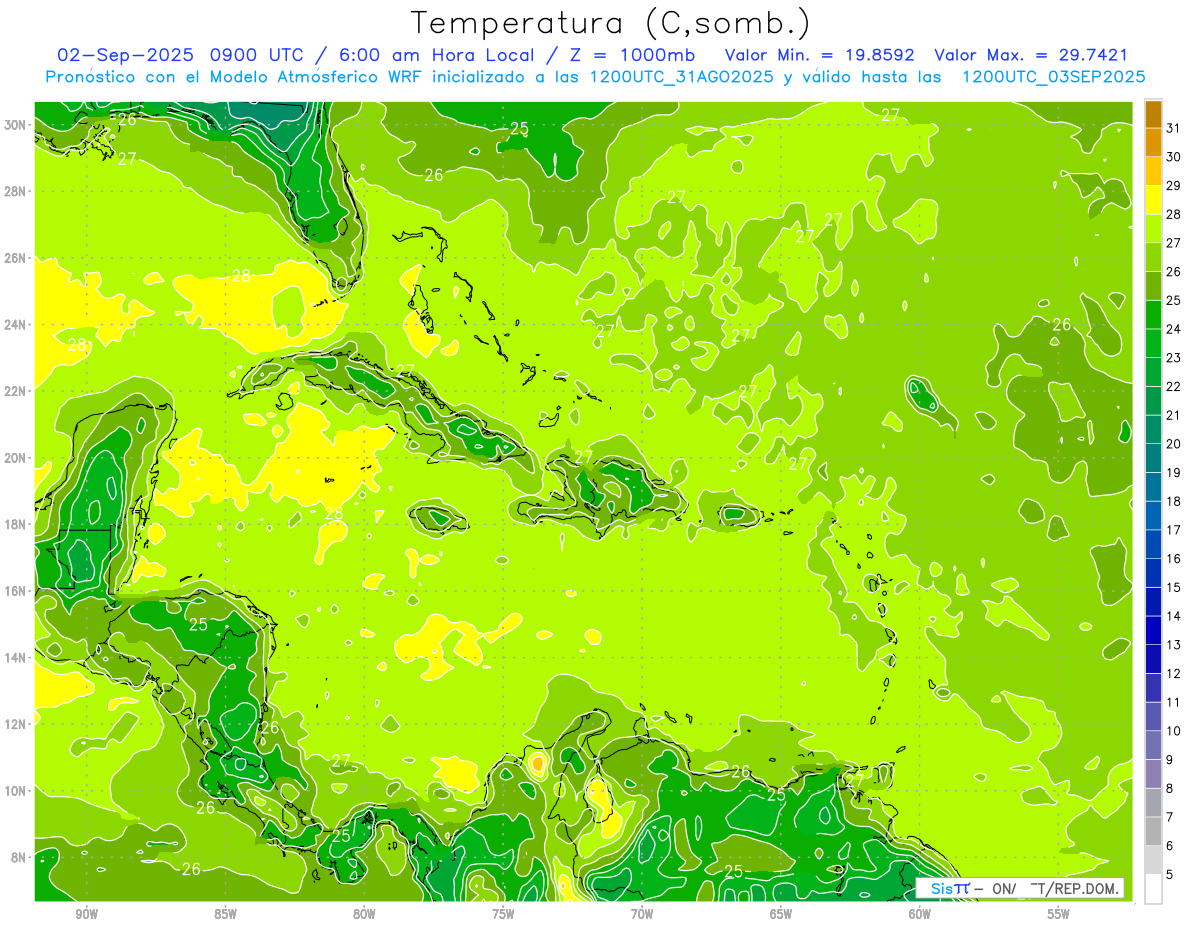Viewport: 1200px width, 927px height.
Task: Click the "12N" latitude axis label
Action: [x=15, y=724]
